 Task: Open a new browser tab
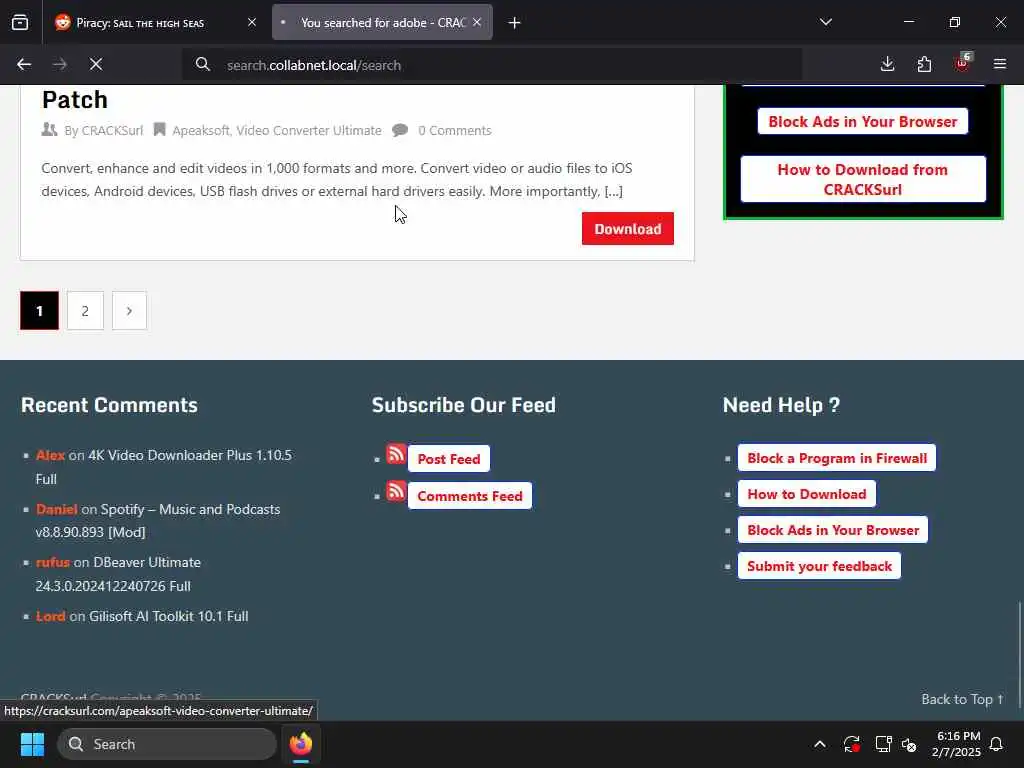[x=515, y=23]
